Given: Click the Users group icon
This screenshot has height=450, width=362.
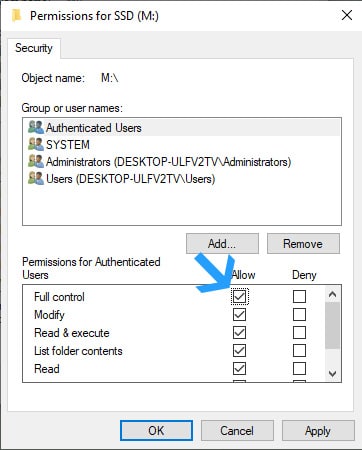Looking at the screenshot, I should pyautogui.click(x=36, y=178).
